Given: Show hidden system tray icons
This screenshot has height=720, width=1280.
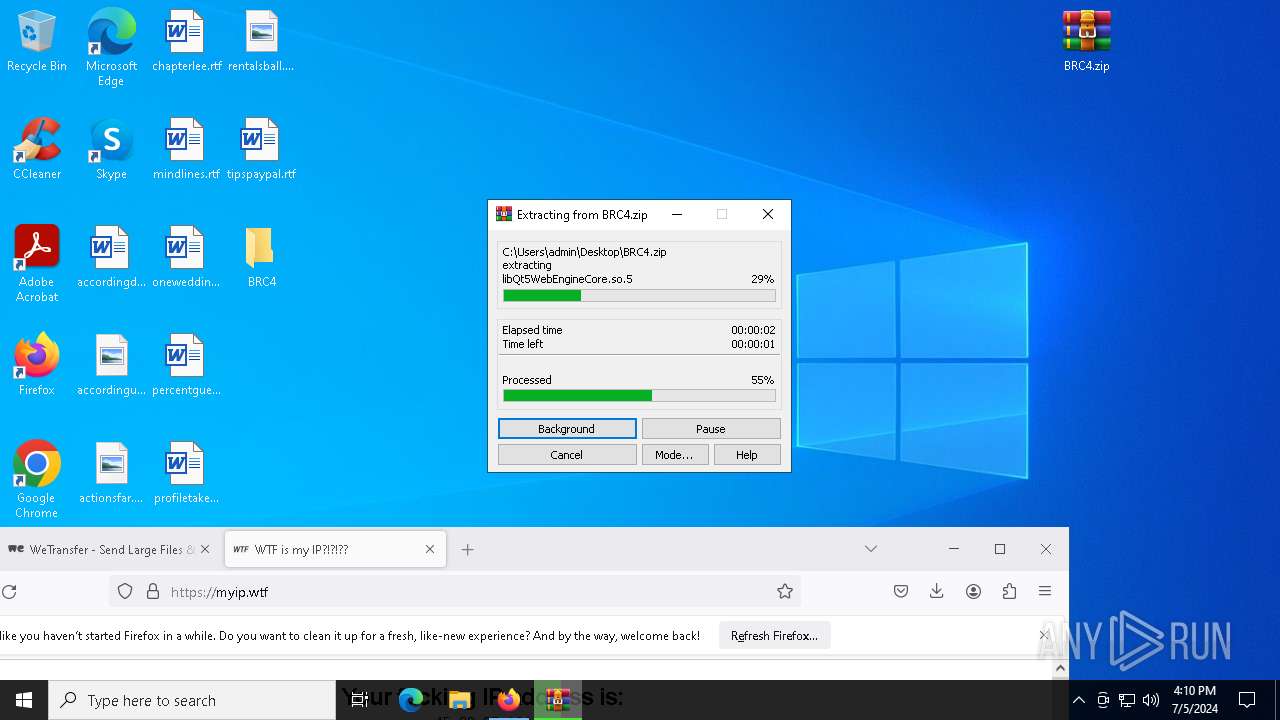Looking at the screenshot, I should (1078, 700).
